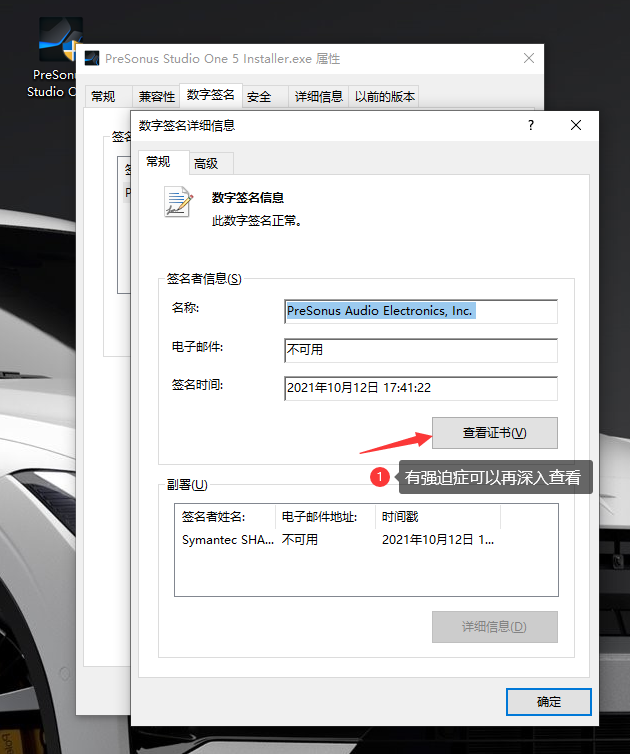
Task: Click the greyed 详细信息(D) button
Action: (x=495, y=627)
